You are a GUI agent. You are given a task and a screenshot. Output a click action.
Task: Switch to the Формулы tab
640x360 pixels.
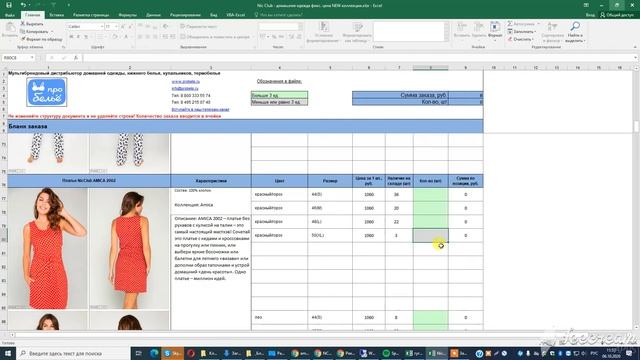[127, 15]
